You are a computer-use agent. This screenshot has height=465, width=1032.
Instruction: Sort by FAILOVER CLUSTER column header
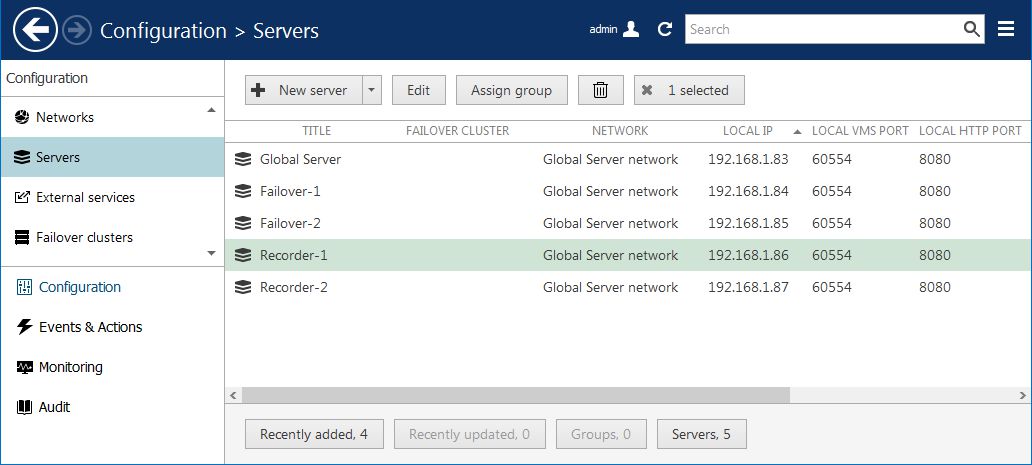[x=457, y=131]
